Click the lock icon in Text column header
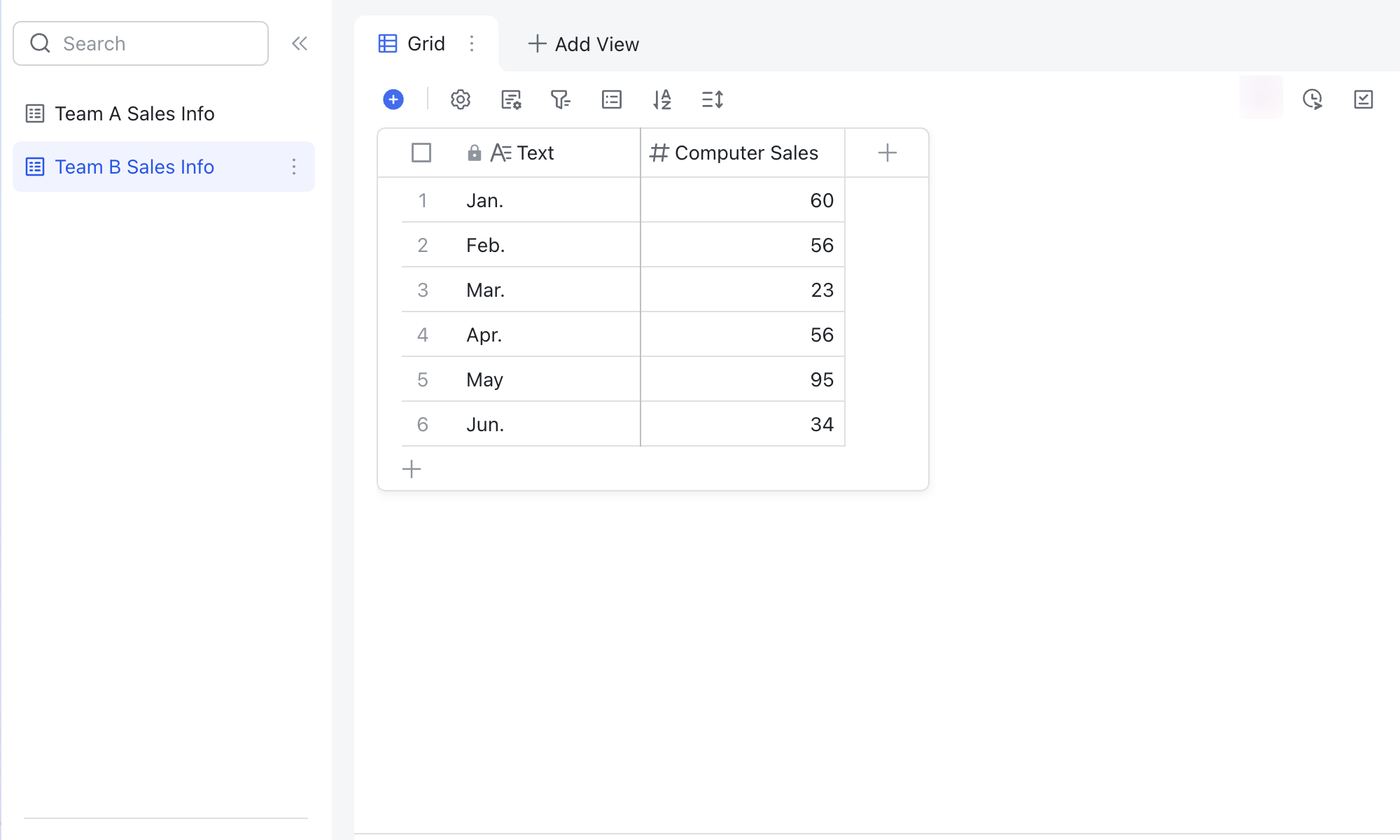This screenshot has width=1400, height=840. pyautogui.click(x=475, y=153)
